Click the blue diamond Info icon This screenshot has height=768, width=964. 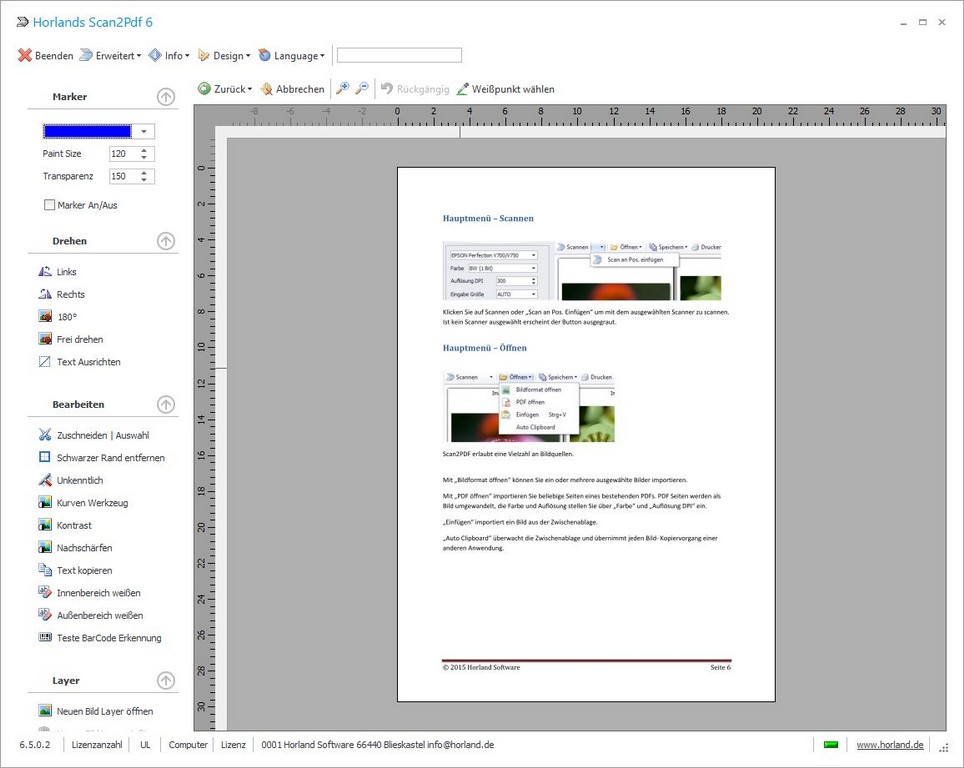coord(155,55)
